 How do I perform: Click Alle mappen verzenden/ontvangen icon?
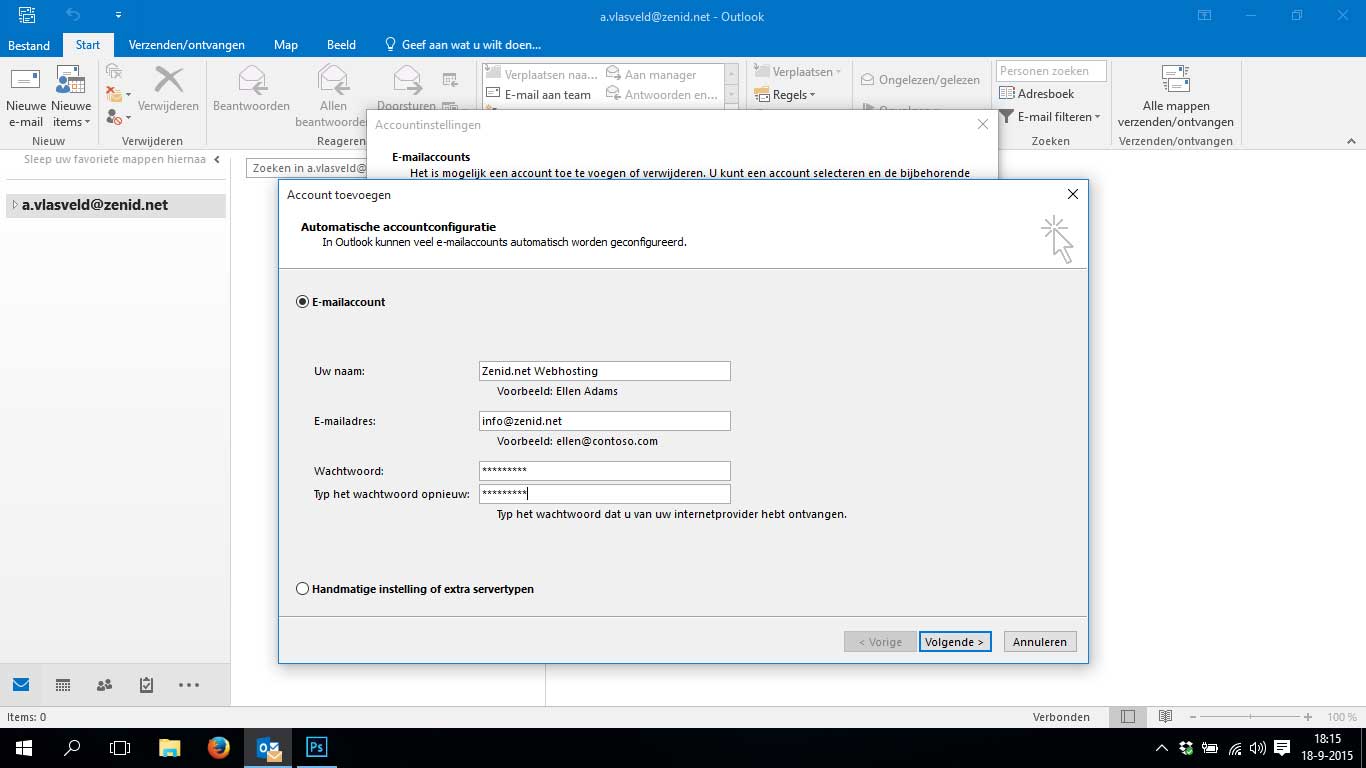[x=1175, y=78]
